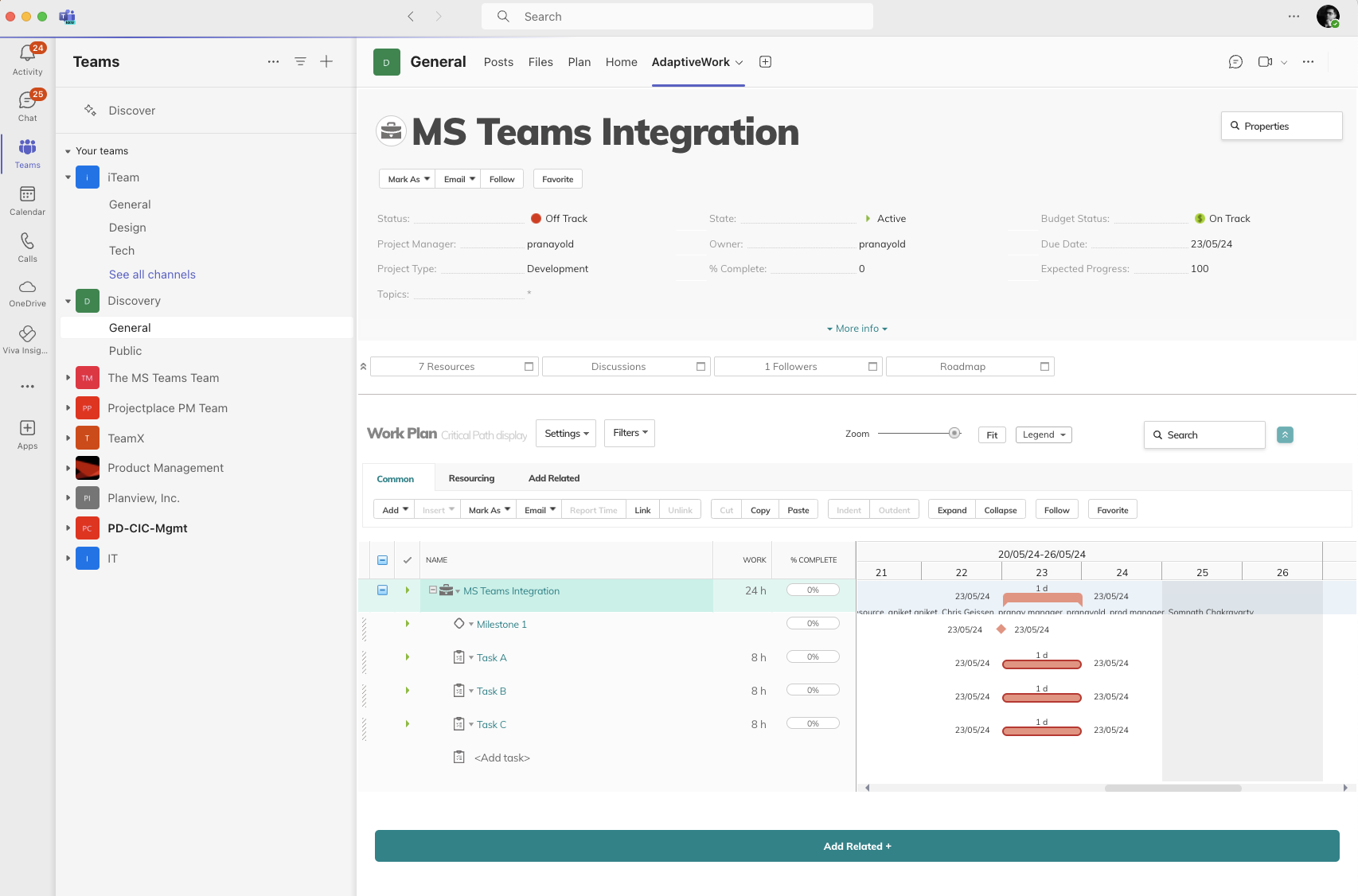Image resolution: width=1358 pixels, height=896 pixels.
Task: Maximize the Roadmap panel box
Action: [1044, 367]
